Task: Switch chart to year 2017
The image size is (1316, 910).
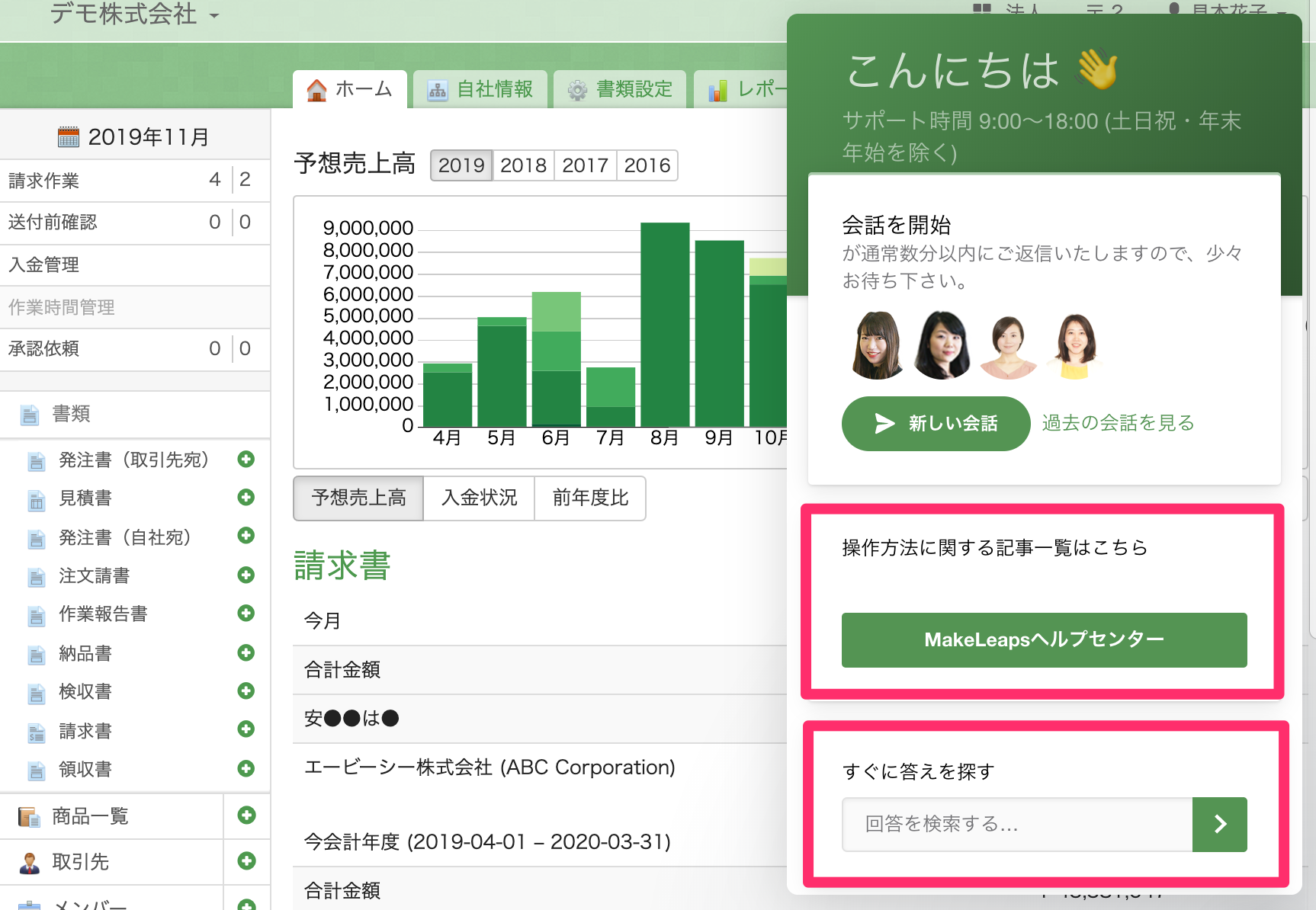Action: [585, 165]
